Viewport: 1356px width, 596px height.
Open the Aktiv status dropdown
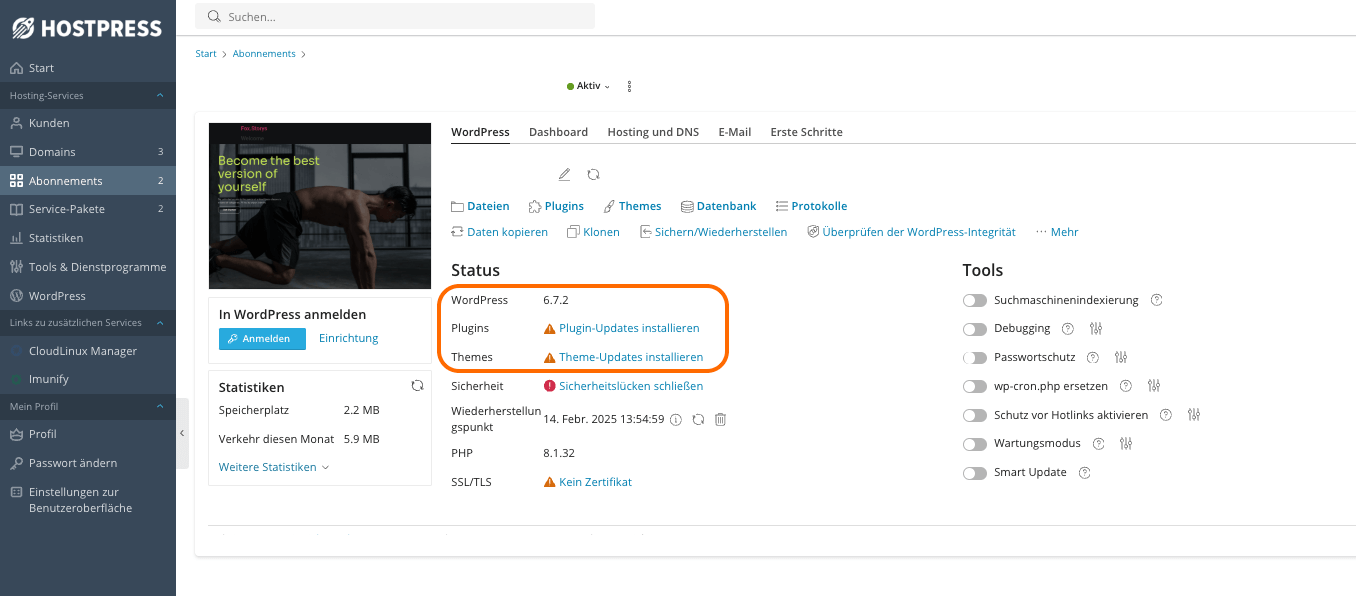click(589, 86)
